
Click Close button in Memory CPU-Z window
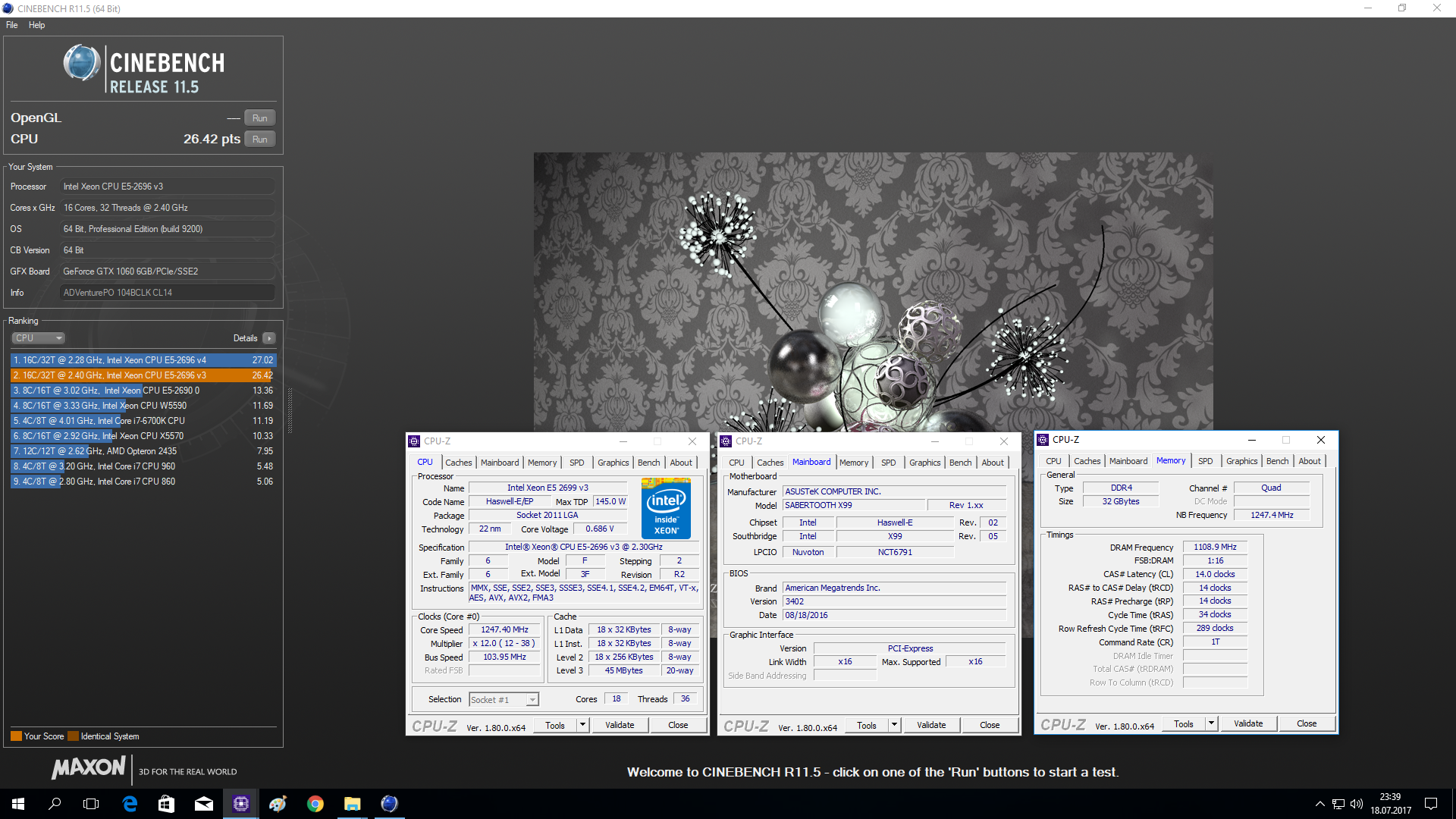coord(1307,724)
